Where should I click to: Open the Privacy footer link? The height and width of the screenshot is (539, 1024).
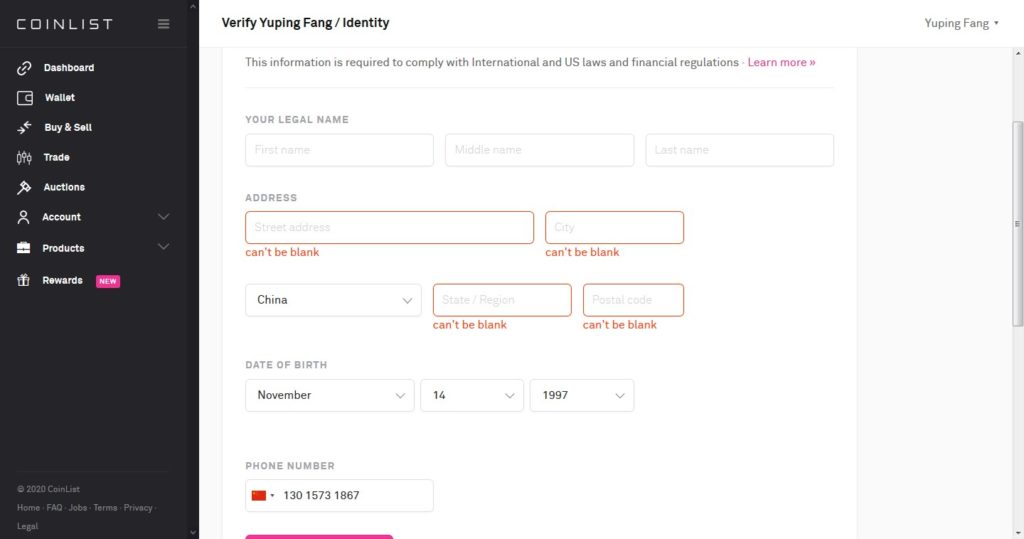coord(138,508)
